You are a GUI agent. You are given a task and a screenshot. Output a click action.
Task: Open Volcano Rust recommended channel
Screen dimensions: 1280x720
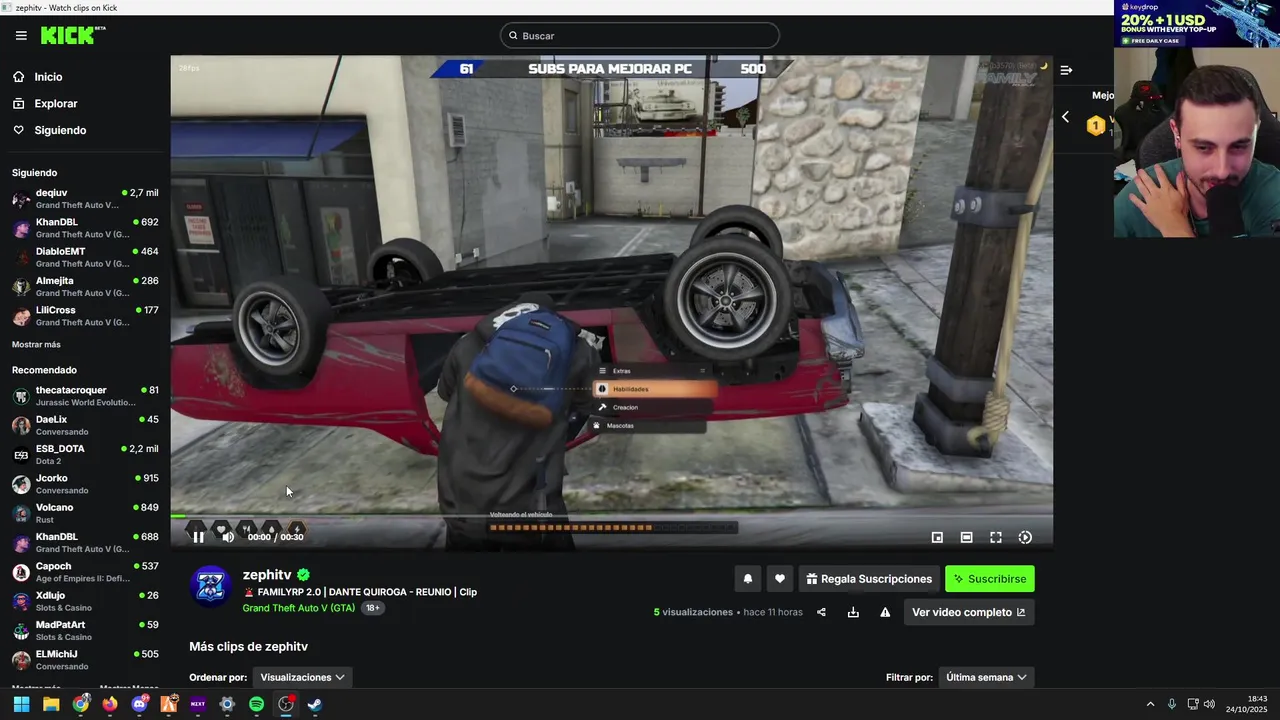coord(85,513)
